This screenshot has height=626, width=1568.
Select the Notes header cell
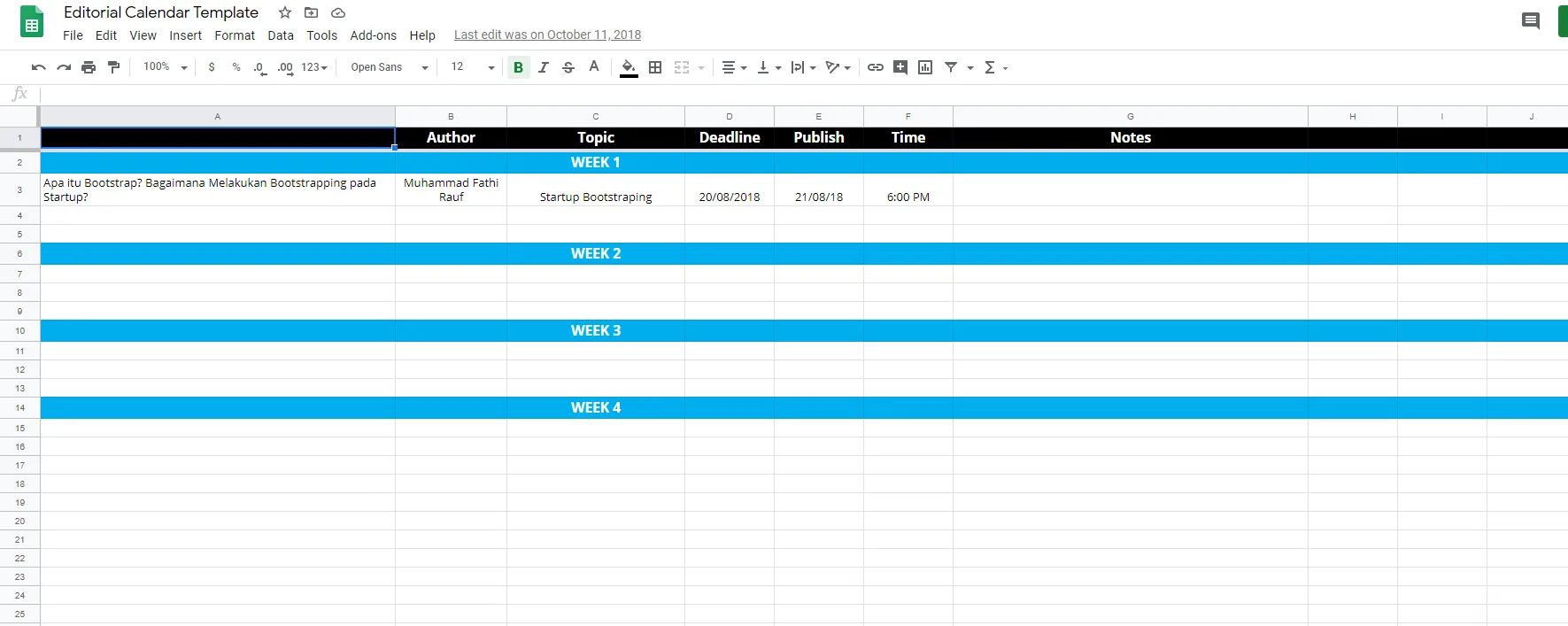[1131, 137]
